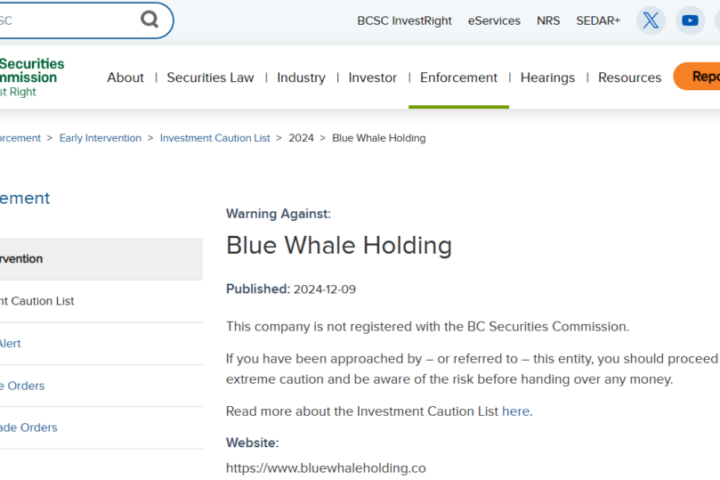This screenshot has height=480, width=720.
Task: Open the Hearings menu
Action: pyautogui.click(x=547, y=78)
